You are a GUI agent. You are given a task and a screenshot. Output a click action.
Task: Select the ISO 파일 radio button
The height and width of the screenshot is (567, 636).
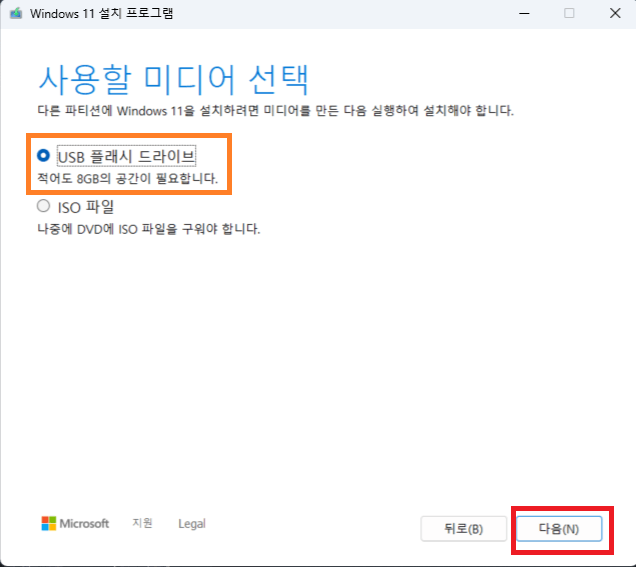click(43, 206)
